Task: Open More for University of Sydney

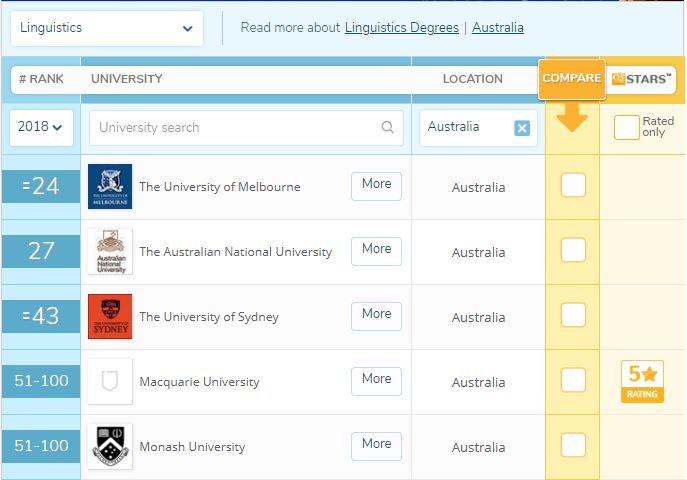Action: (x=376, y=316)
